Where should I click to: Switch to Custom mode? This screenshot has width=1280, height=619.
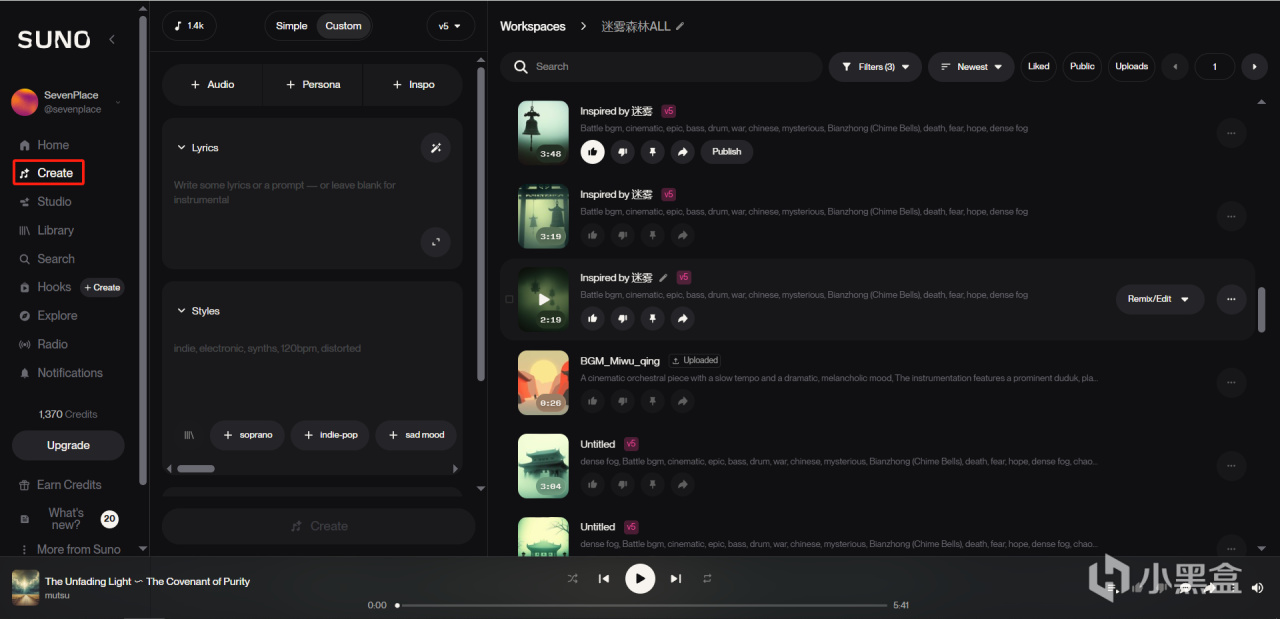coord(343,26)
